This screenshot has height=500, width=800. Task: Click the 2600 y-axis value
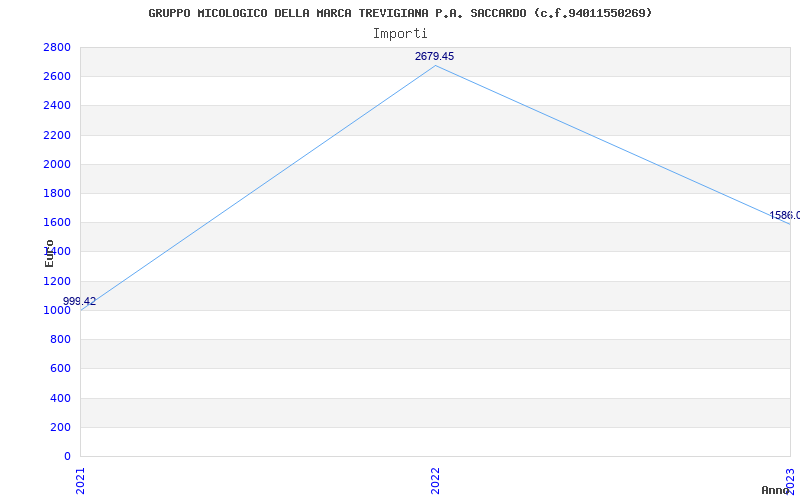pyautogui.click(x=57, y=77)
